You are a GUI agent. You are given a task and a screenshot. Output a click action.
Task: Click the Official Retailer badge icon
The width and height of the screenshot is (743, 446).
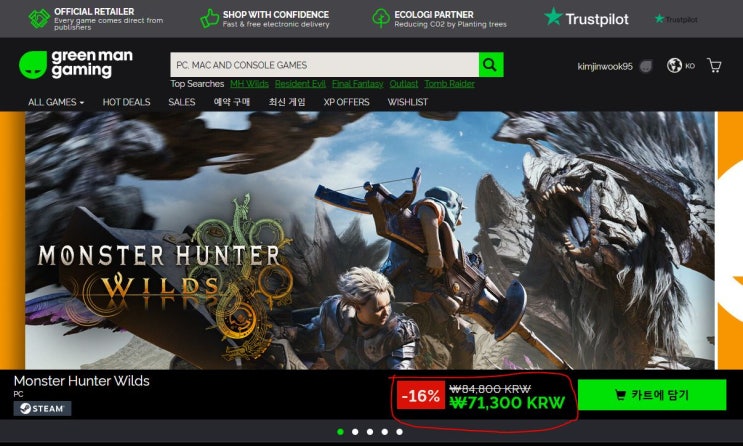point(39,18)
